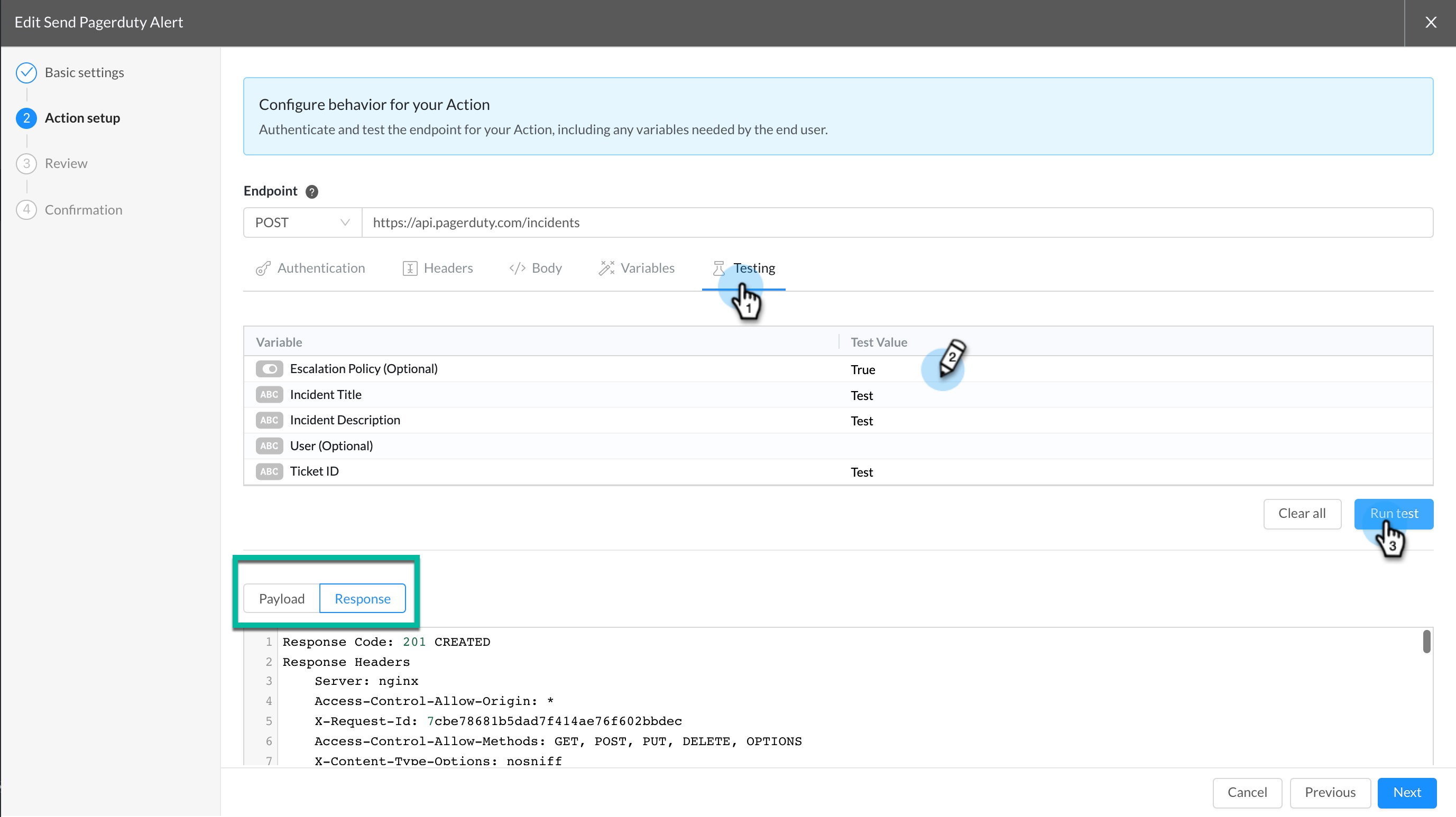This screenshot has width=1456, height=817.
Task: Click the endpoint URL input field
Action: pyautogui.click(x=897, y=222)
